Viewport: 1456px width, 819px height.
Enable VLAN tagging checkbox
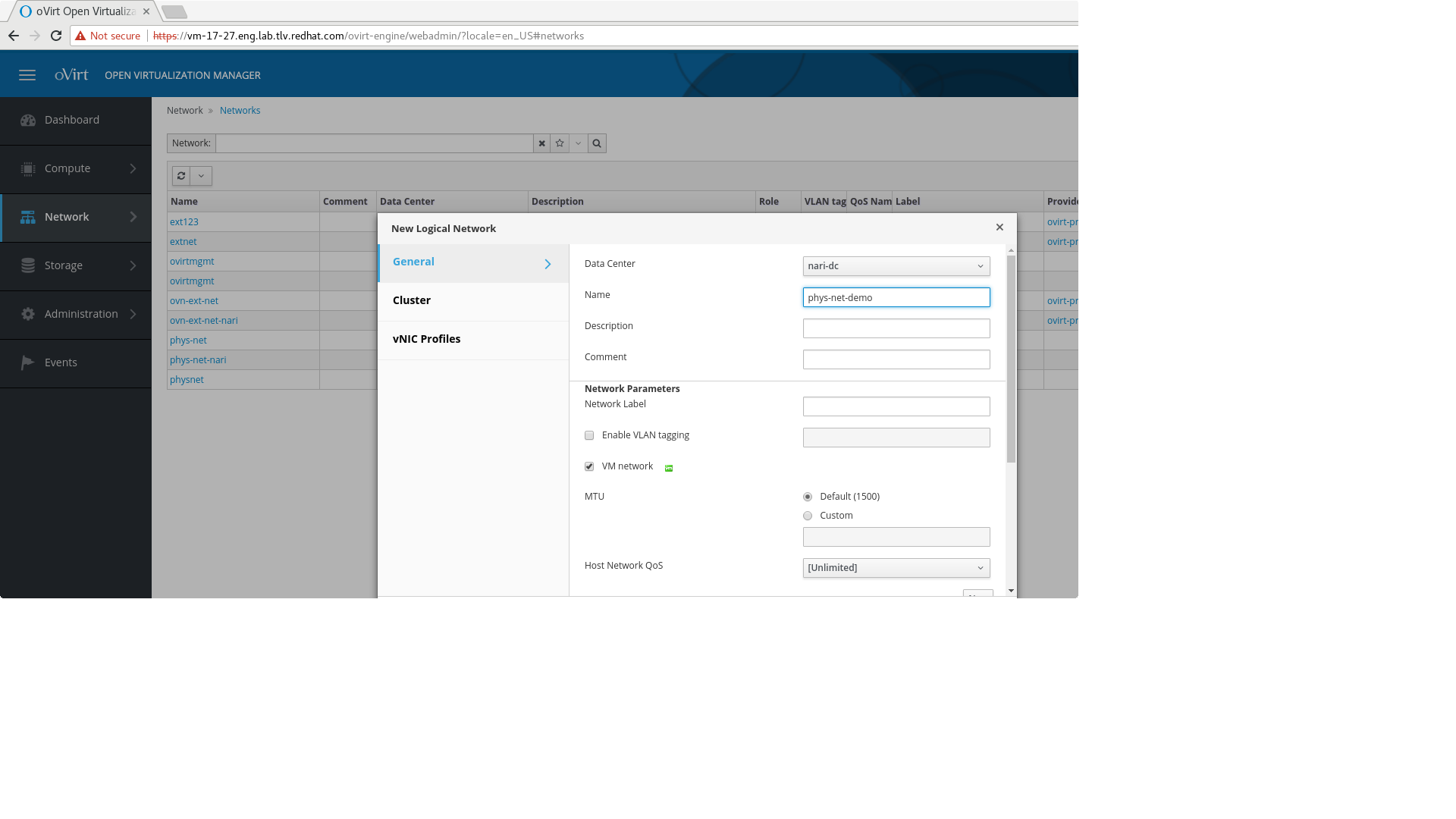pyautogui.click(x=589, y=435)
